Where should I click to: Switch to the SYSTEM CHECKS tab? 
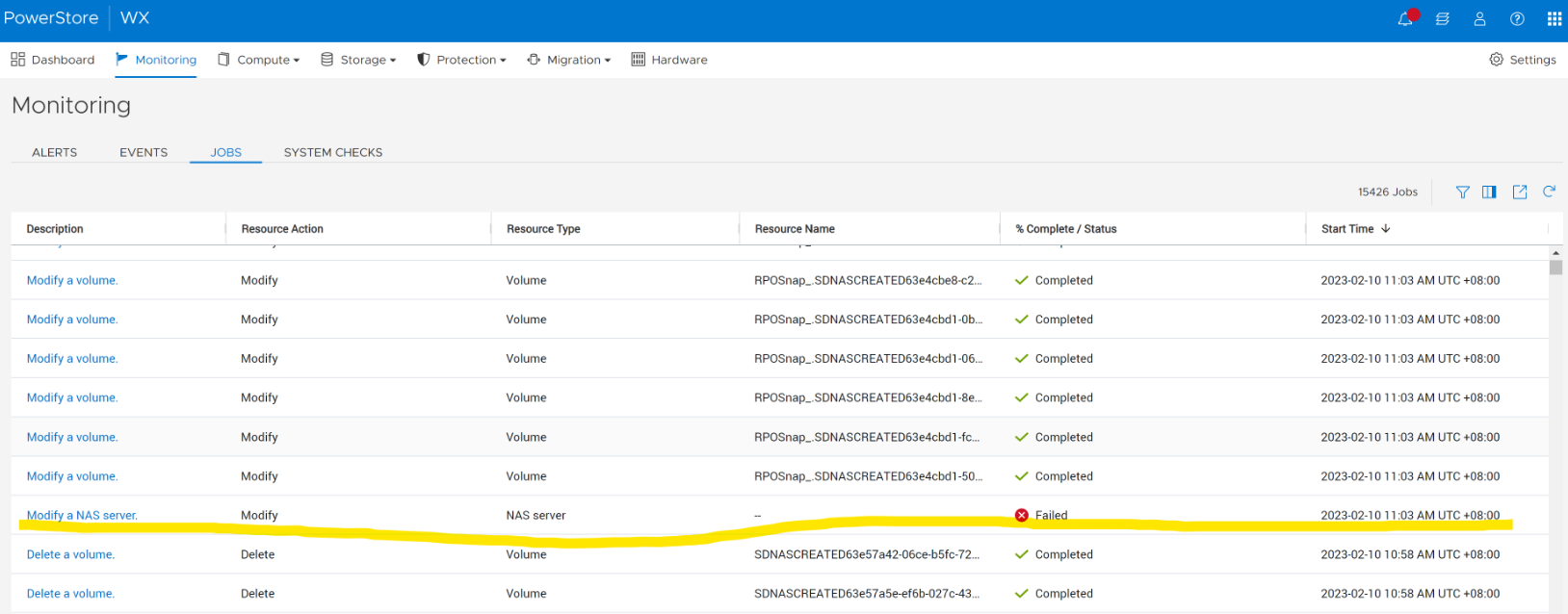[332, 152]
